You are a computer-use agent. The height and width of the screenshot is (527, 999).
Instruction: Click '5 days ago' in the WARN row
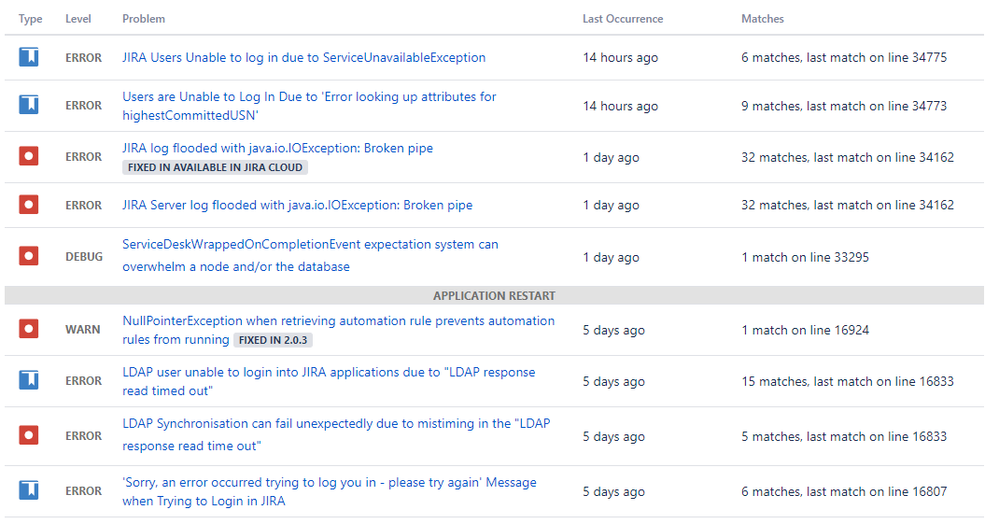click(x=614, y=330)
